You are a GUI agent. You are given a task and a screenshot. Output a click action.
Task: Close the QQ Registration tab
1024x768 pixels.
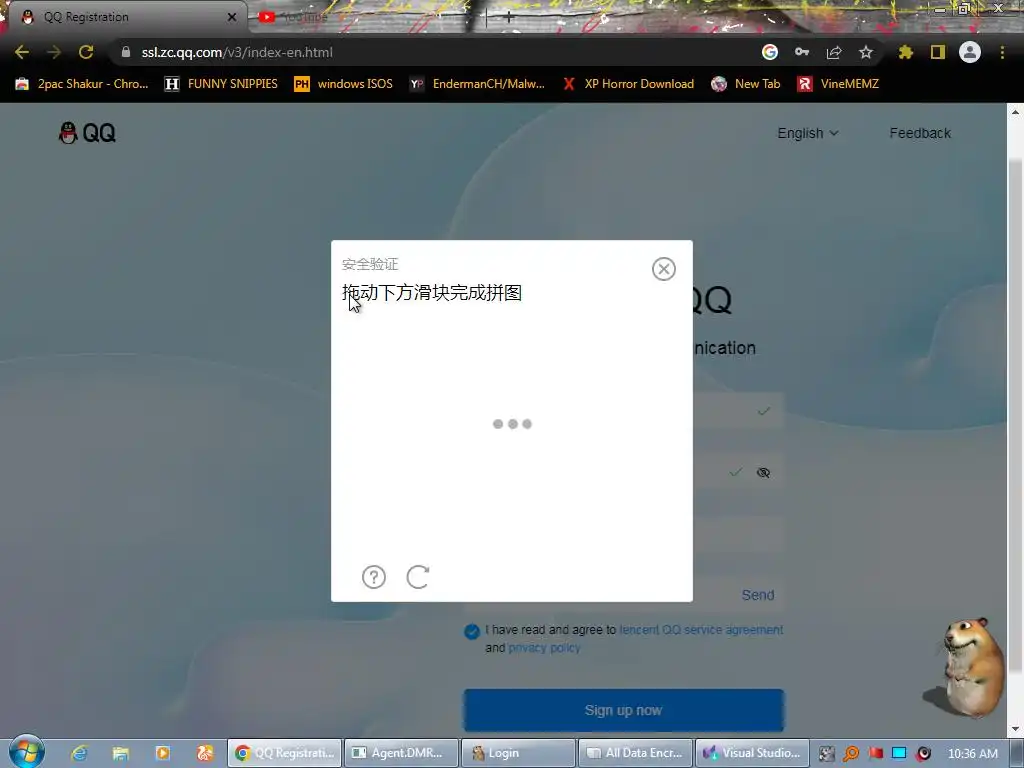(232, 17)
